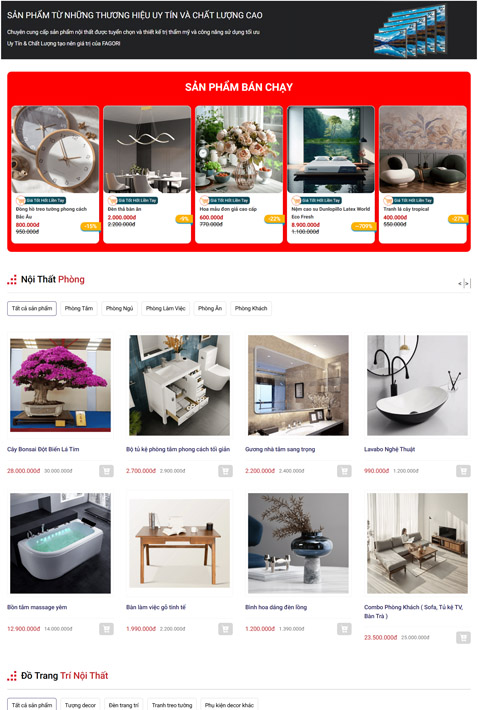Click the Lavabo Nghệ Thuật product title
478x710 pixels.
389,449
